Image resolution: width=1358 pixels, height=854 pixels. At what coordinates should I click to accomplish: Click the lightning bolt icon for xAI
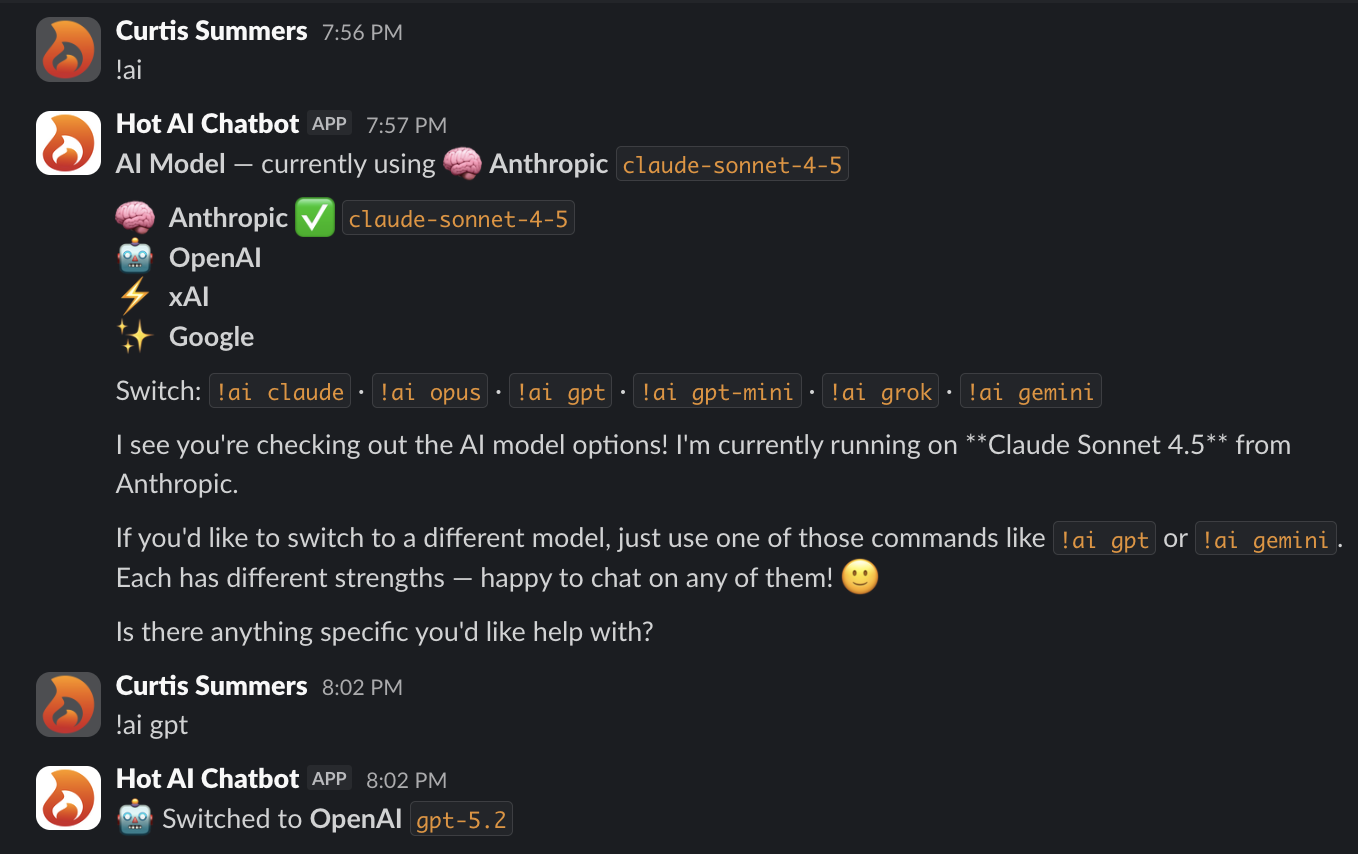(x=136, y=296)
